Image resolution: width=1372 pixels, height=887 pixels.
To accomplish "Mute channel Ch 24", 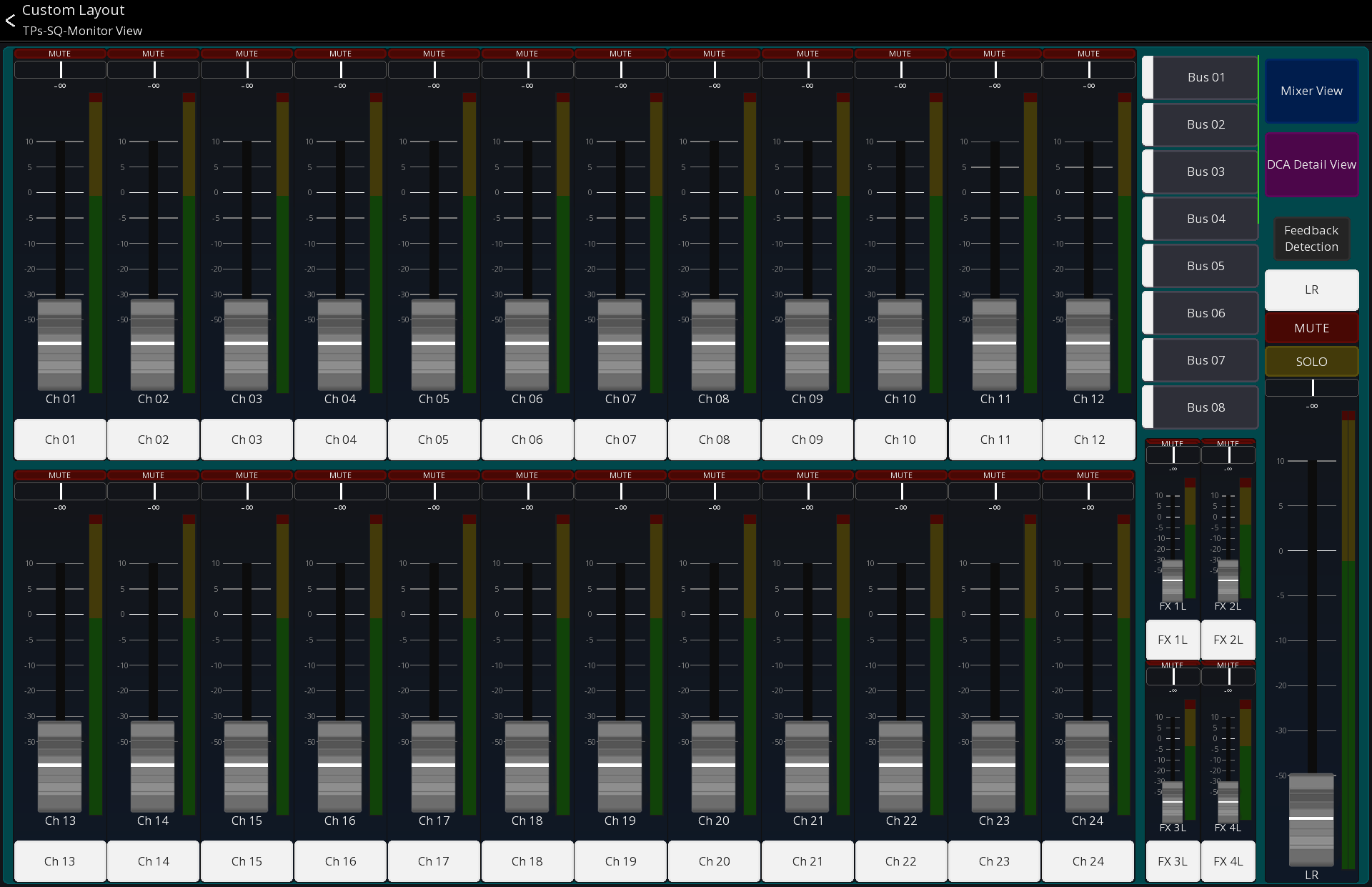I will click(x=1088, y=475).
